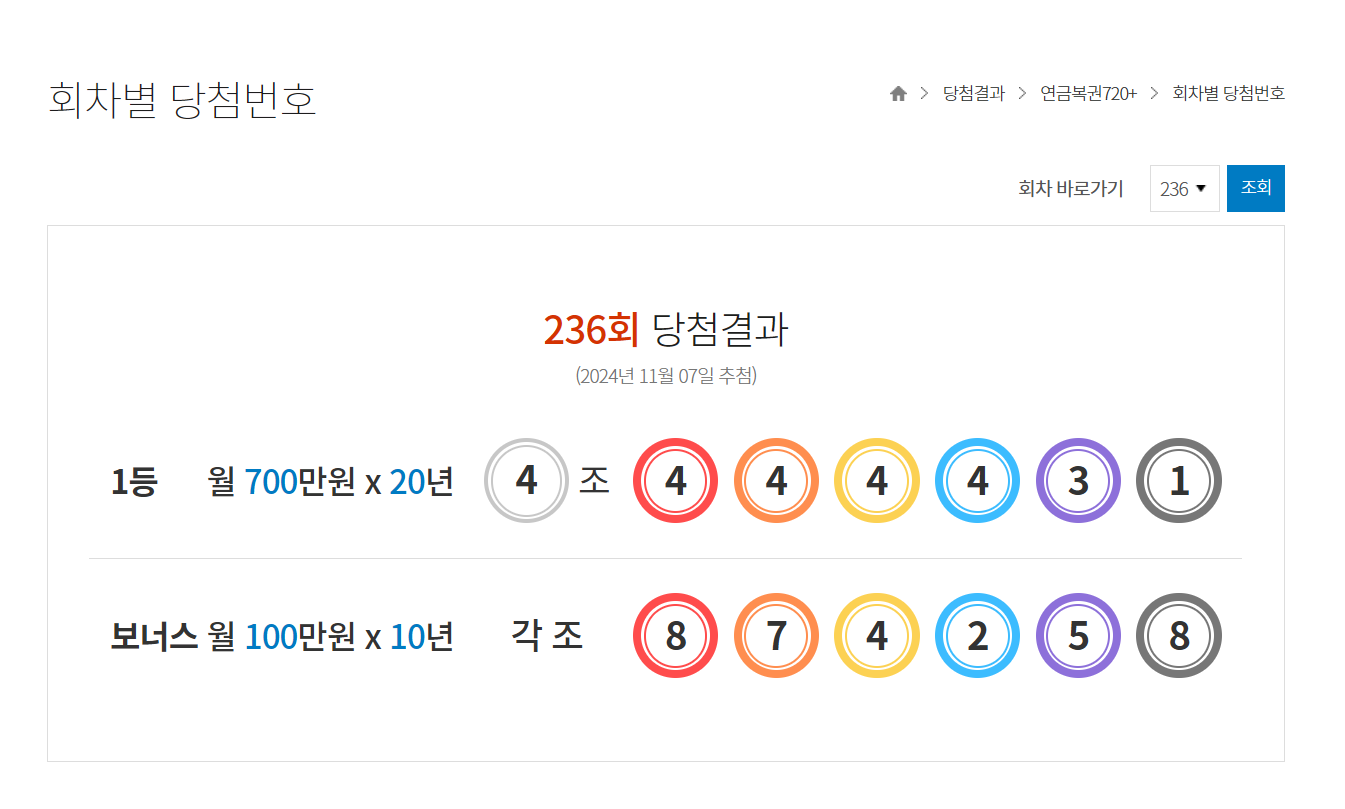Select the blue bonus ball showing 2
Screen dimensions: 1345x809
click(x=978, y=636)
